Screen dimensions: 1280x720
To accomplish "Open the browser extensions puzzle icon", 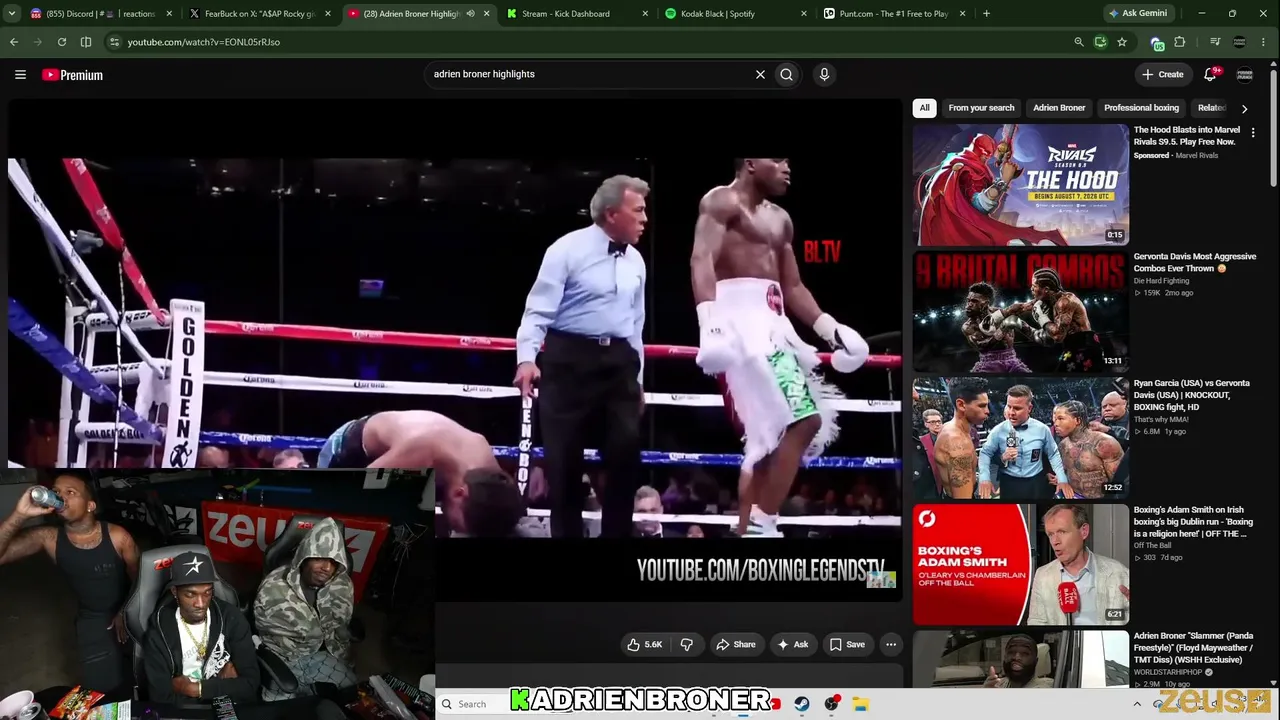I will (1180, 42).
